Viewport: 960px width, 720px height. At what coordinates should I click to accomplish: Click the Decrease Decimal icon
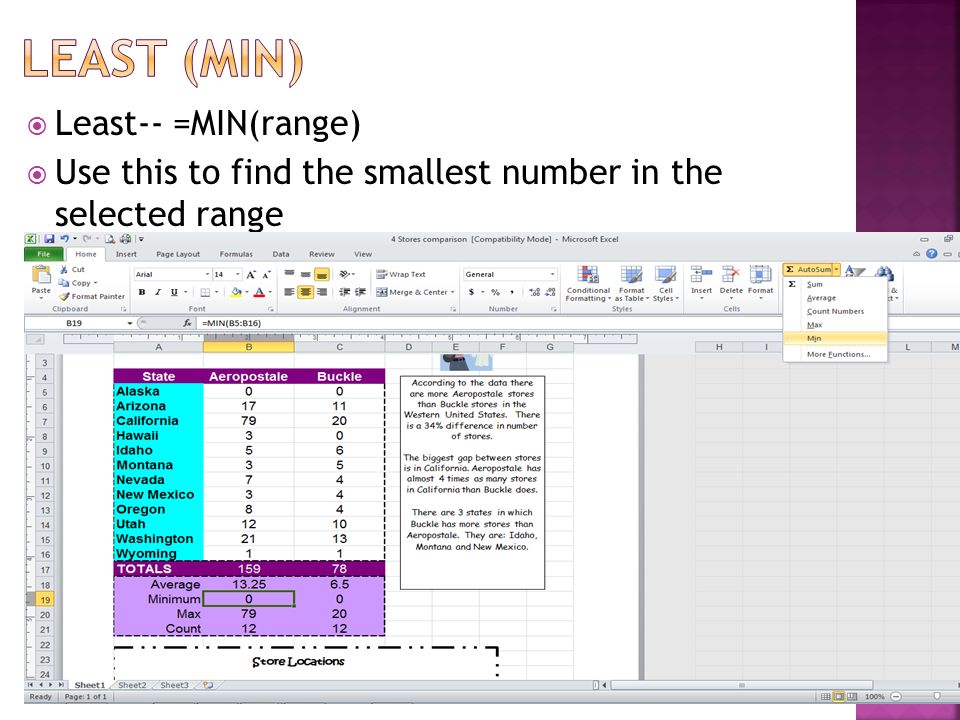[x=550, y=292]
